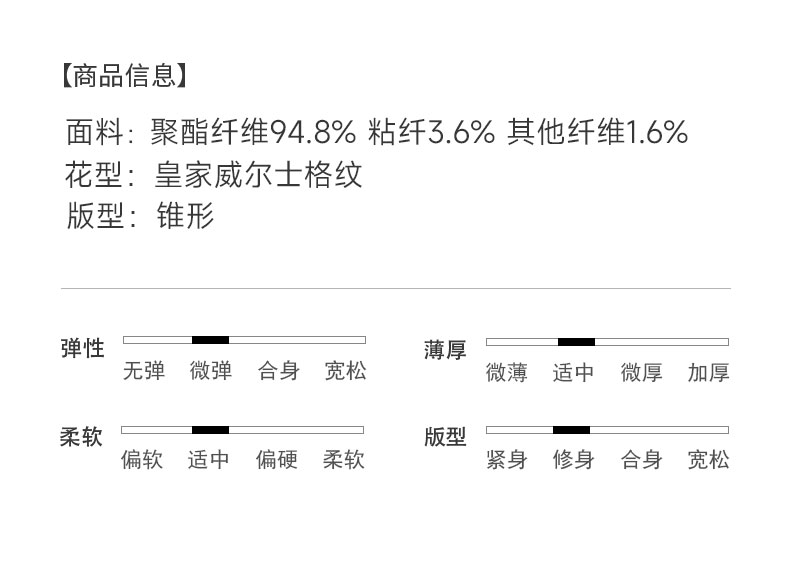
Task: Select 微厚 on the 薄厚 scale
Action: coord(641,373)
